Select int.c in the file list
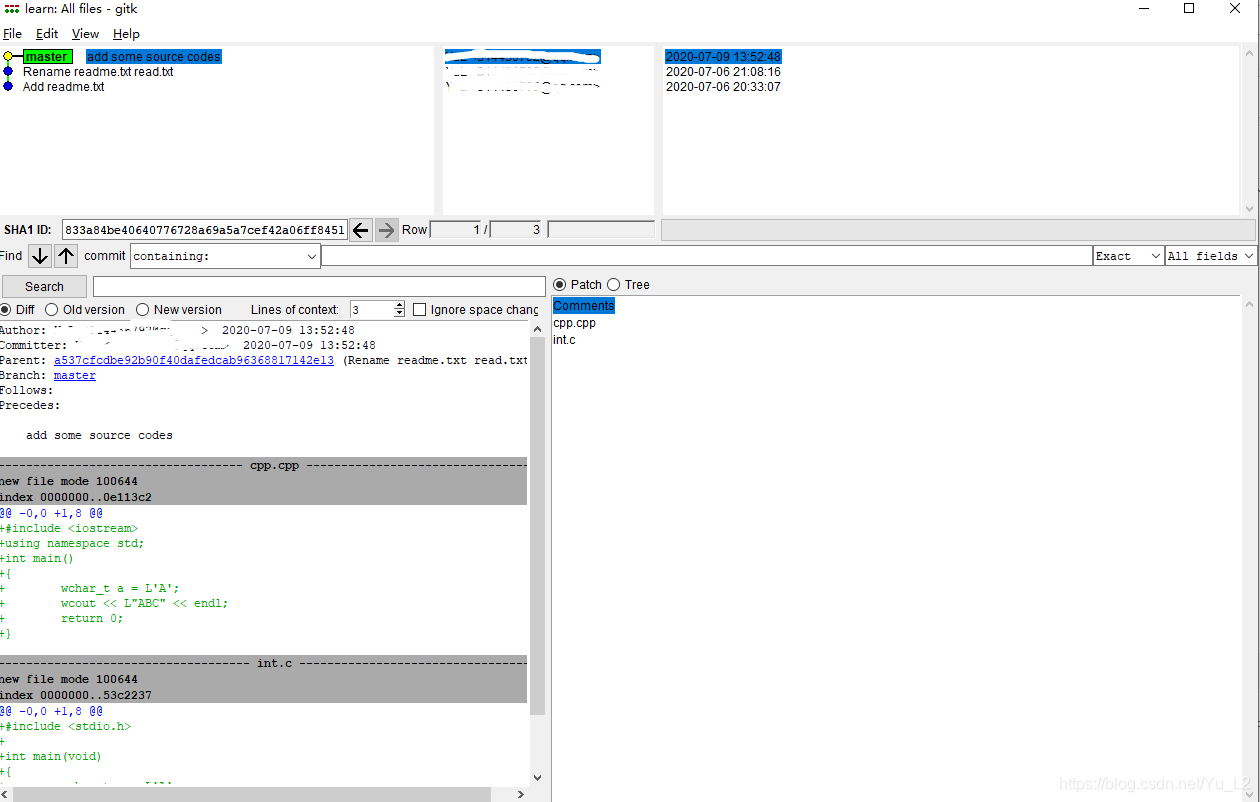The height and width of the screenshot is (802, 1260). coord(564,340)
